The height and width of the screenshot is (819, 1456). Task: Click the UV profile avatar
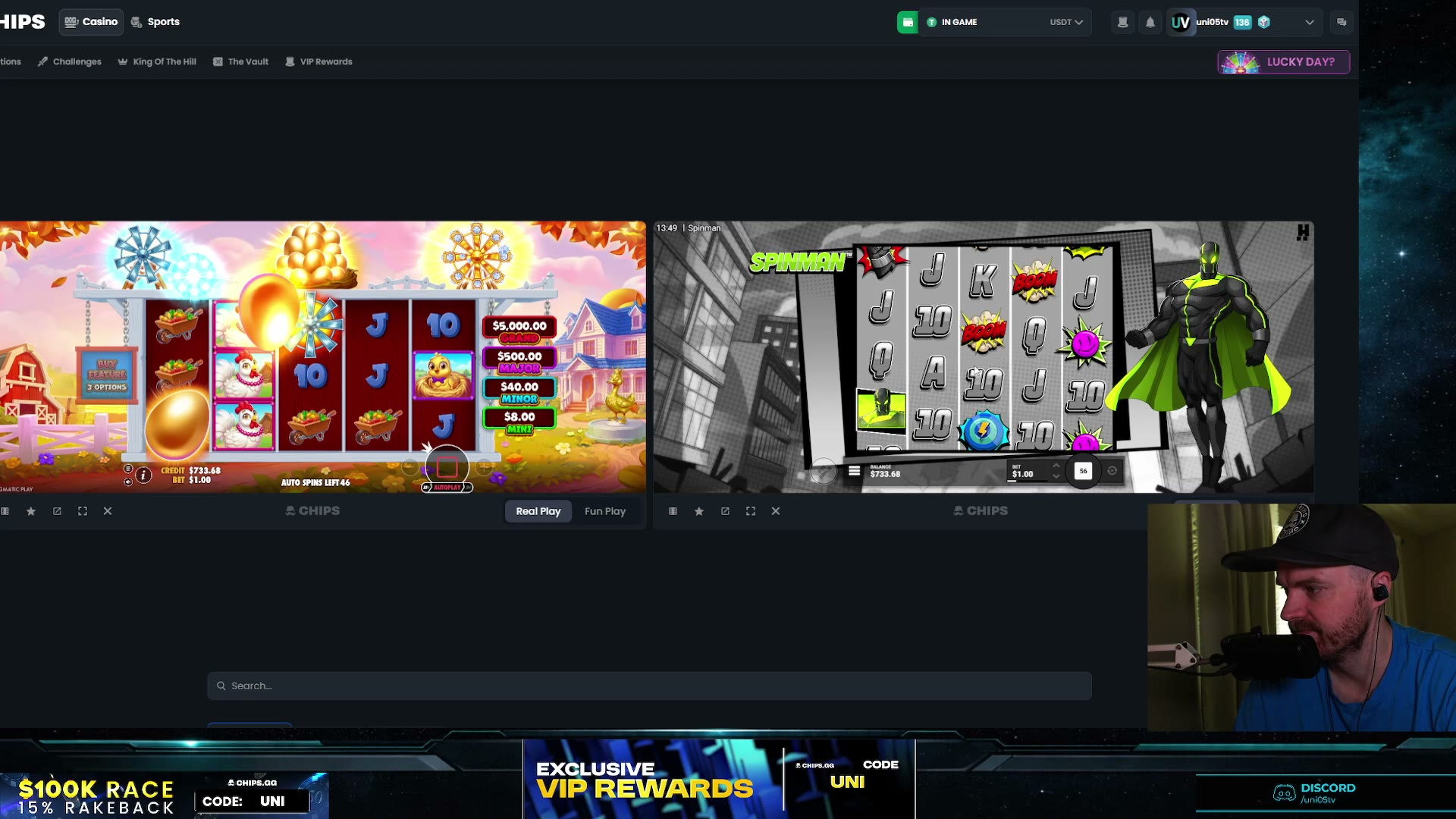tap(1181, 22)
